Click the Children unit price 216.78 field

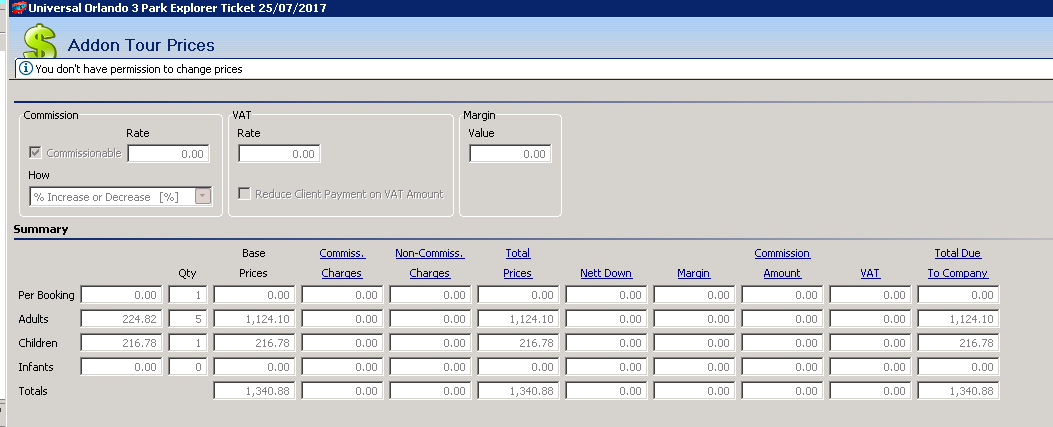click(121, 343)
